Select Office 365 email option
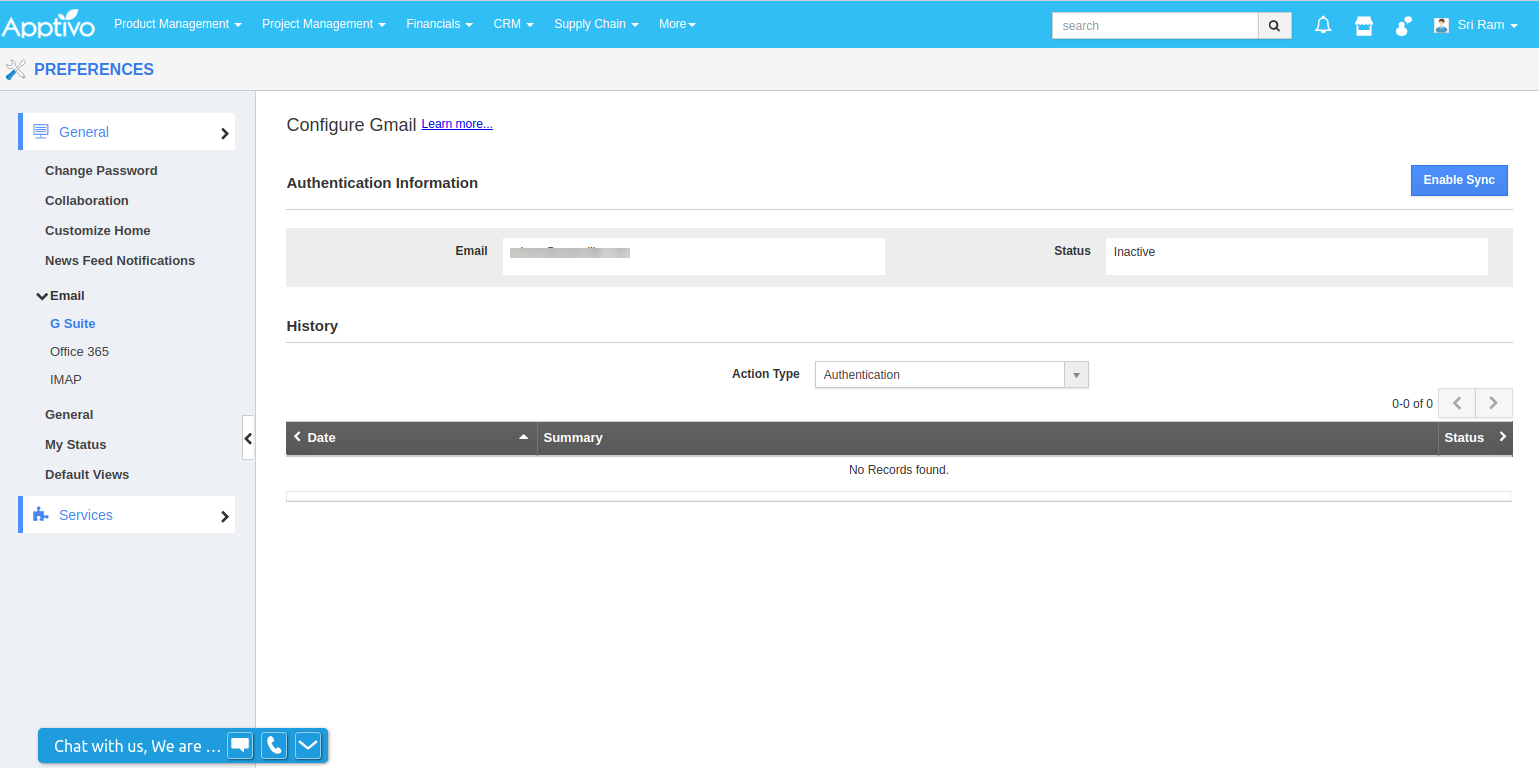This screenshot has width=1539, height=768. [80, 352]
